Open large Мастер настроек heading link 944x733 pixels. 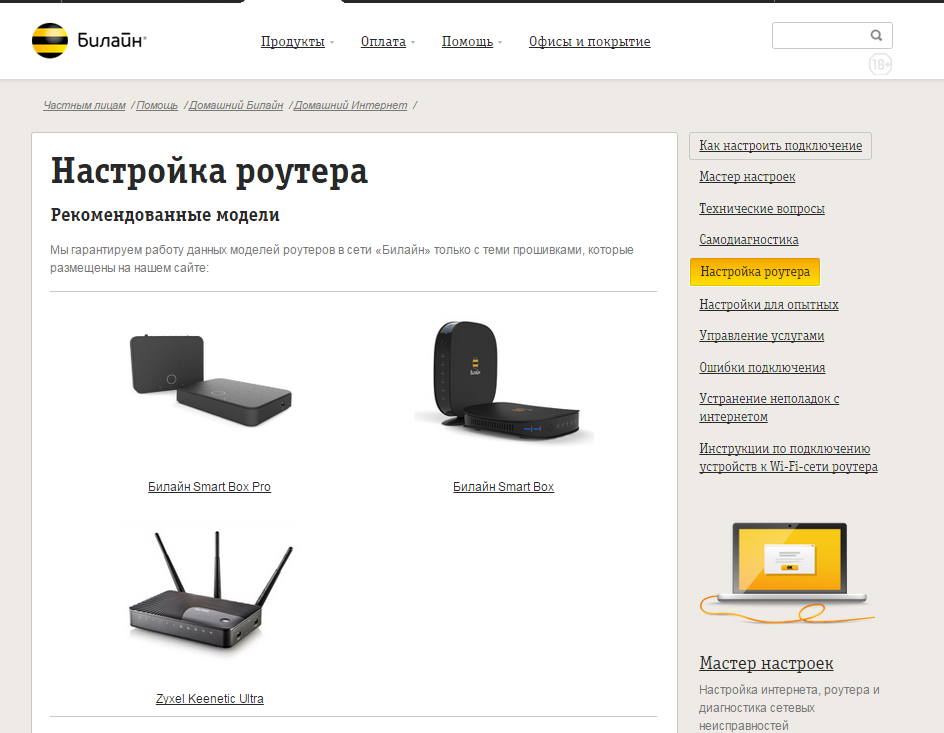(766, 663)
